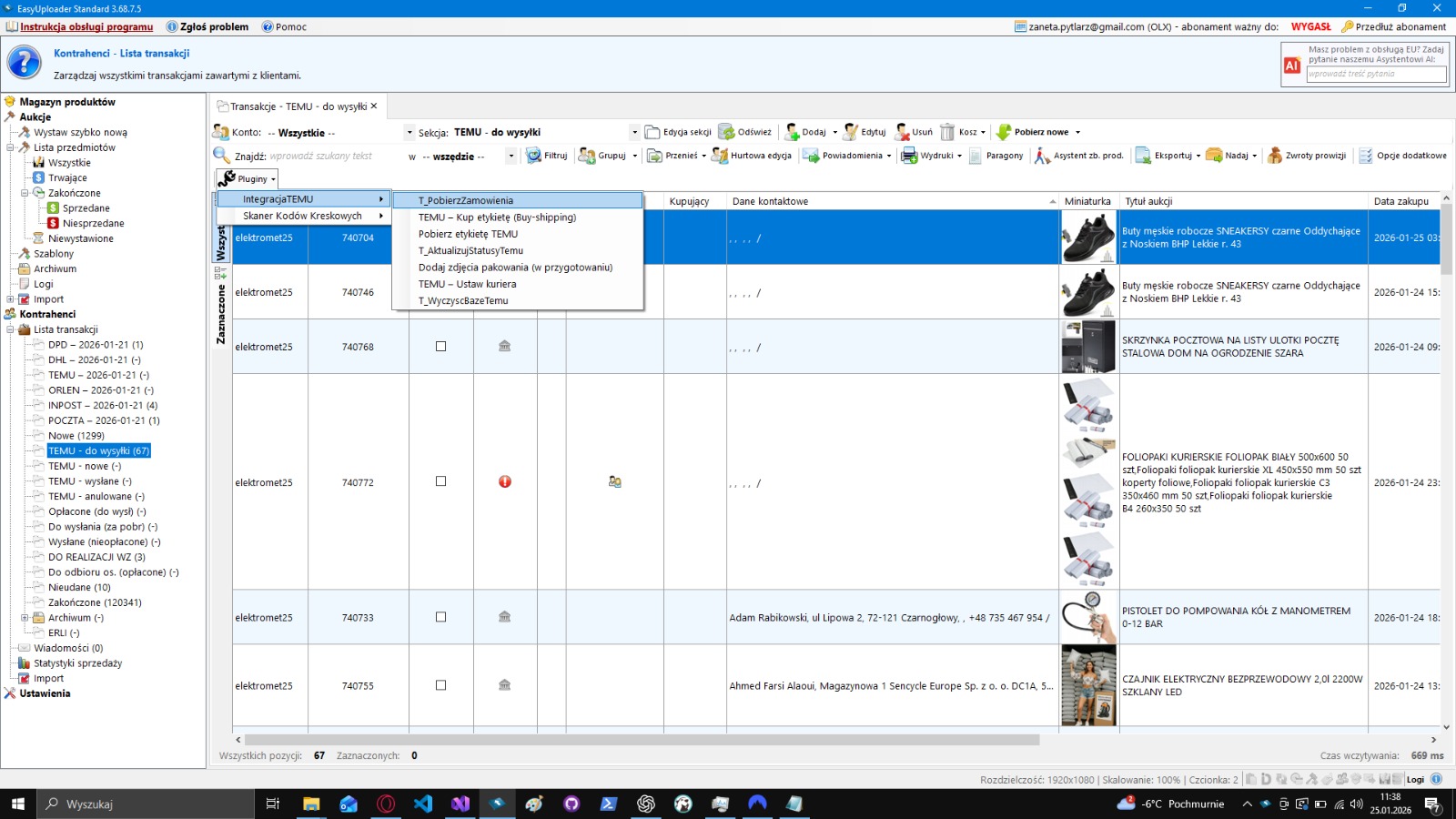The height and width of the screenshot is (819, 1456).
Task: Open Visual Studio Code from taskbar
Action: [423, 804]
